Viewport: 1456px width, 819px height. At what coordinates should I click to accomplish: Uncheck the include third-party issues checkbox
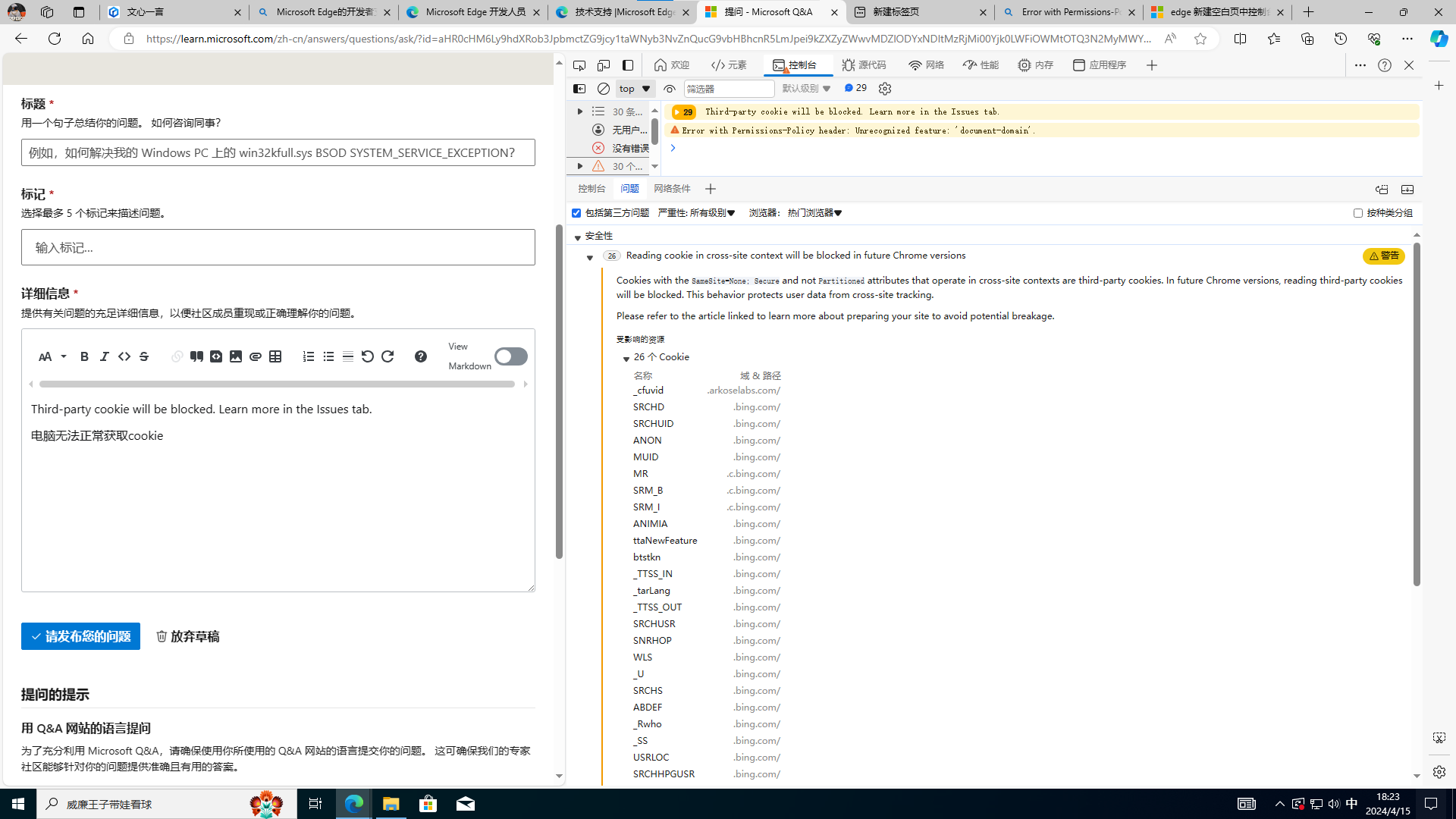tap(576, 213)
